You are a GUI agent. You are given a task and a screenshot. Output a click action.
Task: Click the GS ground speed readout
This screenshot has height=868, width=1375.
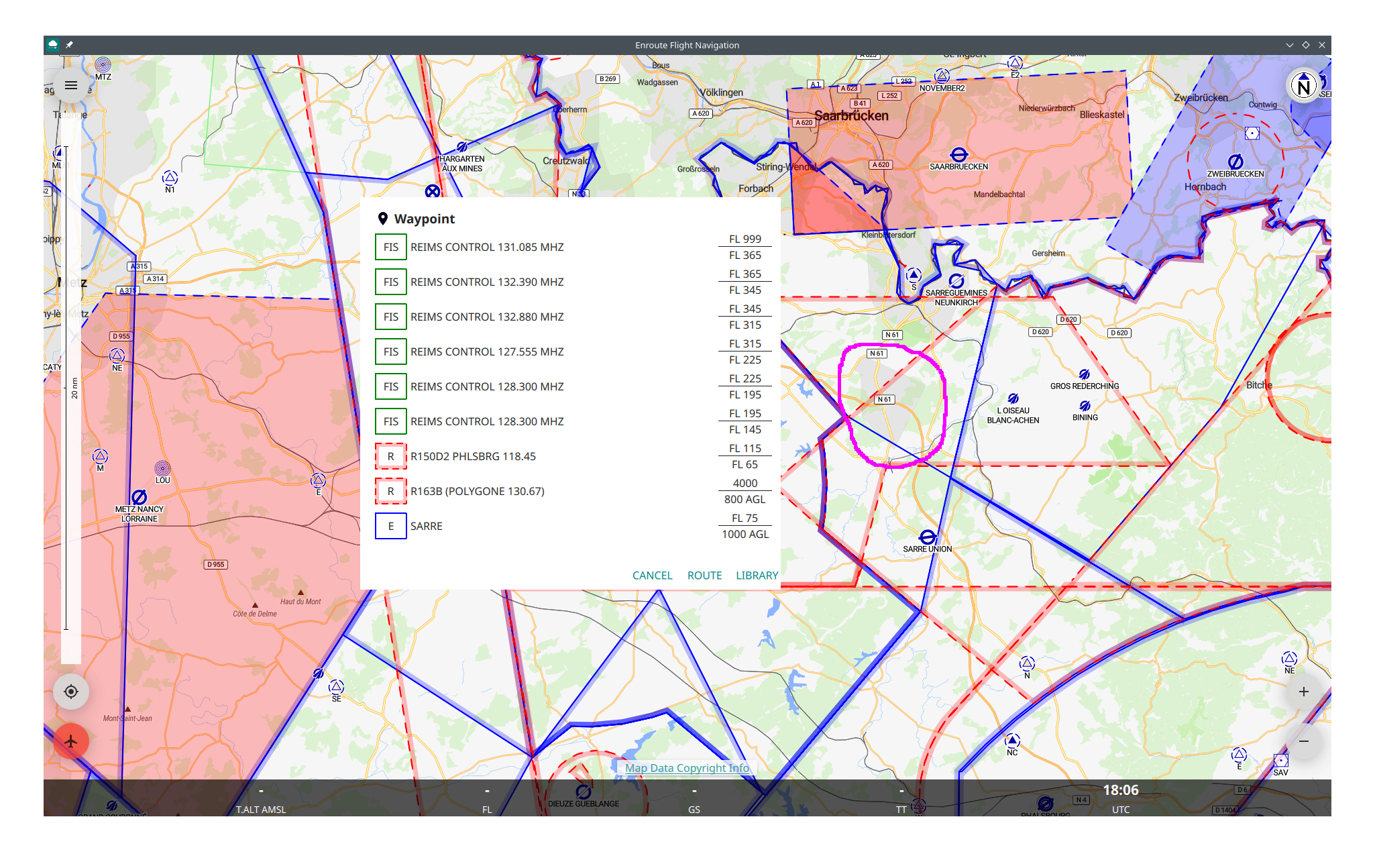point(694,799)
